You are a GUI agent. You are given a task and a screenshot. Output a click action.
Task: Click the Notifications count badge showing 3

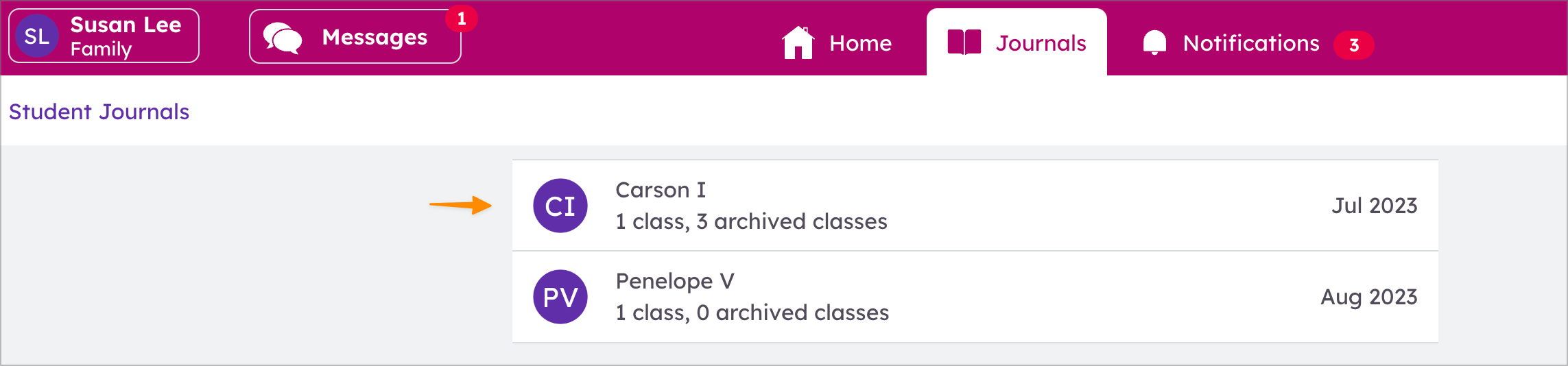coord(1353,45)
